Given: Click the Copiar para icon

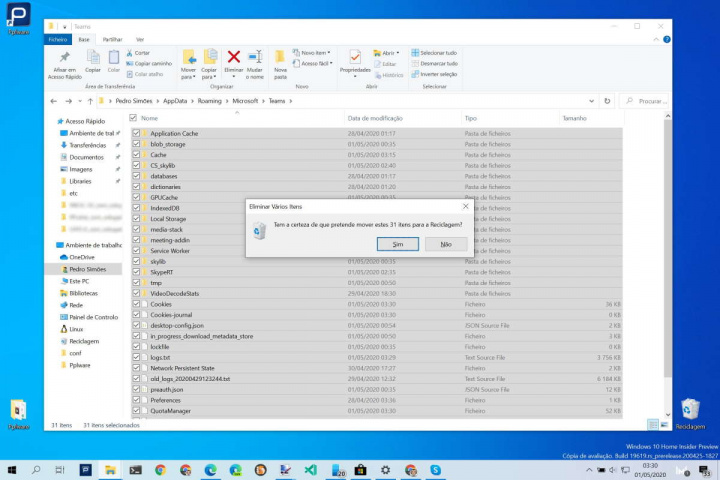Looking at the screenshot, I should pos(210,58).
